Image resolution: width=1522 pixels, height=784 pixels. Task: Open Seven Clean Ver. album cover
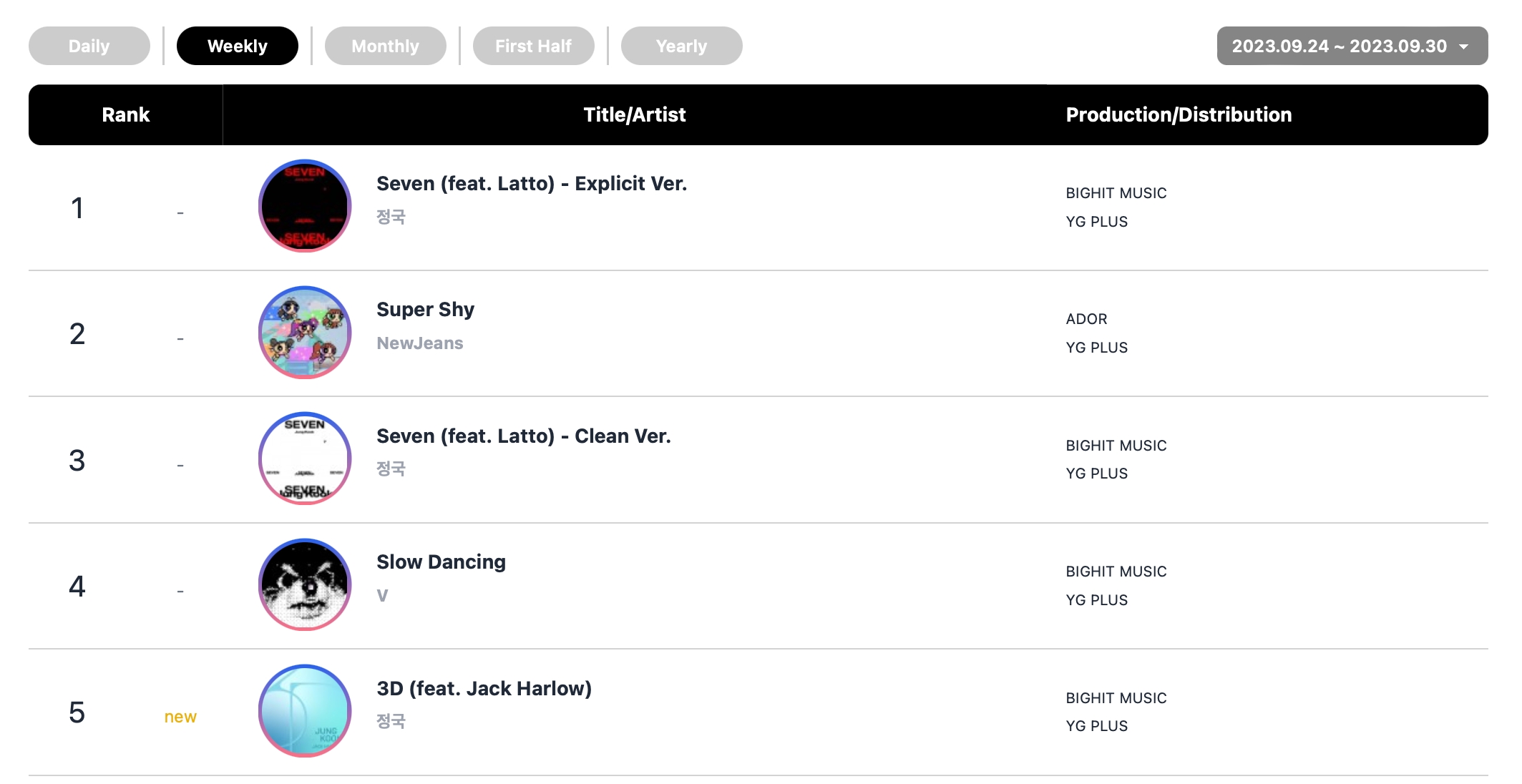[305, 459]
